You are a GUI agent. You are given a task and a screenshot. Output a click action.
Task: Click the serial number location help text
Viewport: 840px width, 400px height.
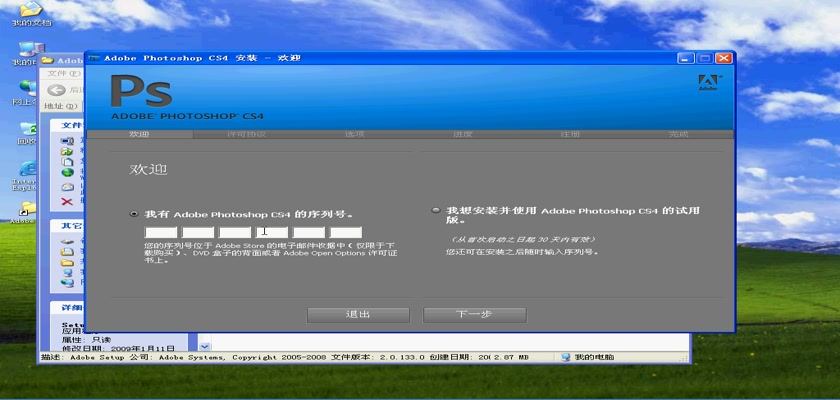[x=271, y=253]
